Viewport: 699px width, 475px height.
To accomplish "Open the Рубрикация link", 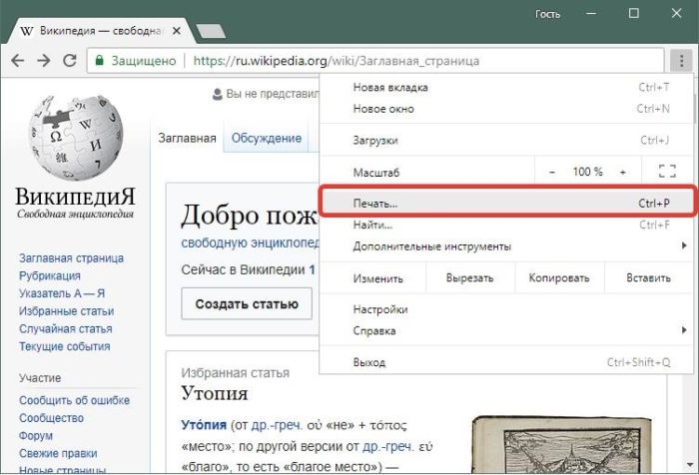I will tap(49, 276).
